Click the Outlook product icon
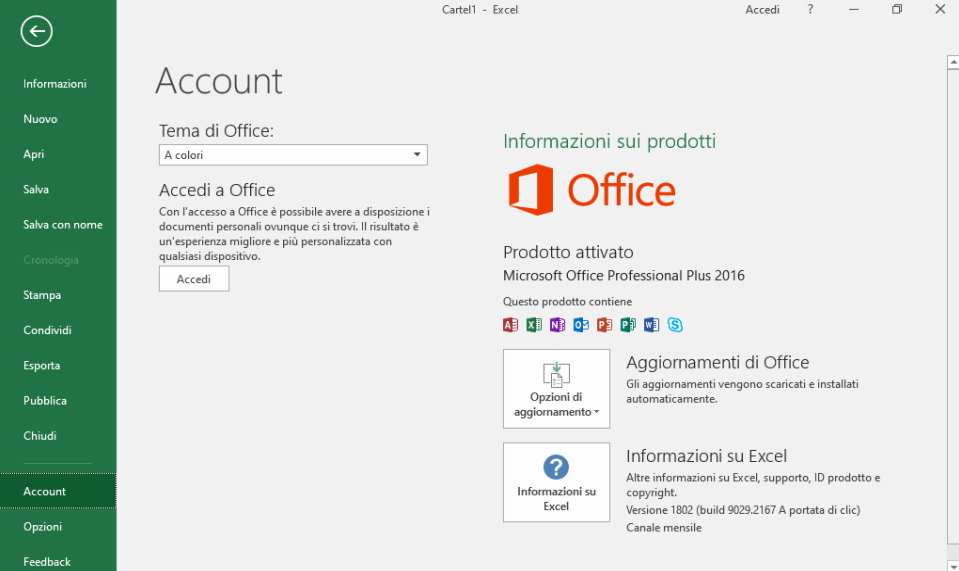The height and width of the screenshot is (571, 959). (x=581, y=325)
